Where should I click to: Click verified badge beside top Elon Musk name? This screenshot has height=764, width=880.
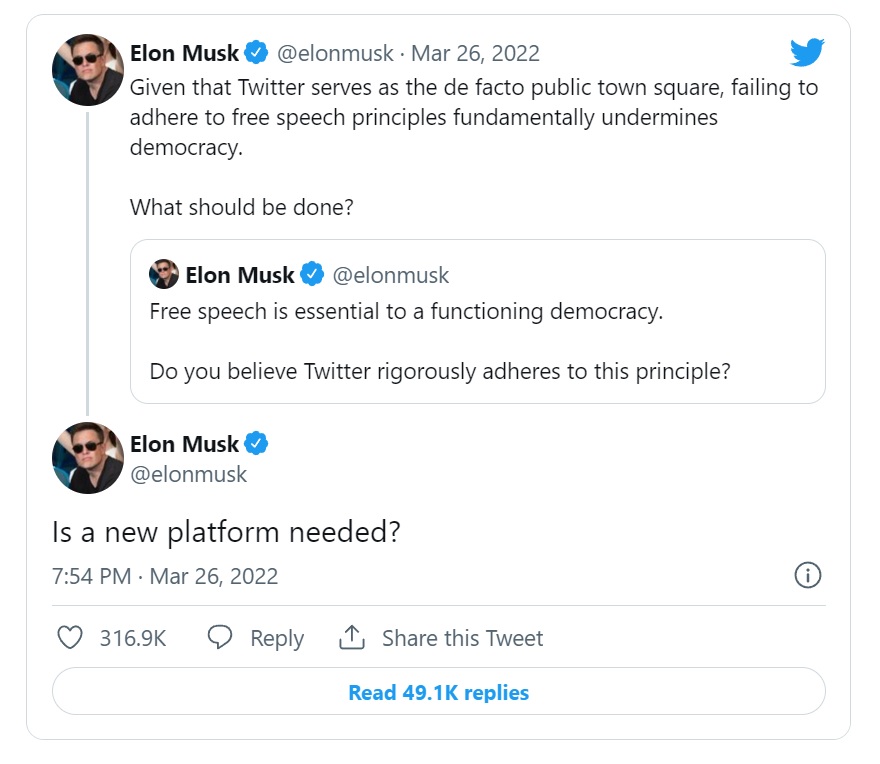258,52
